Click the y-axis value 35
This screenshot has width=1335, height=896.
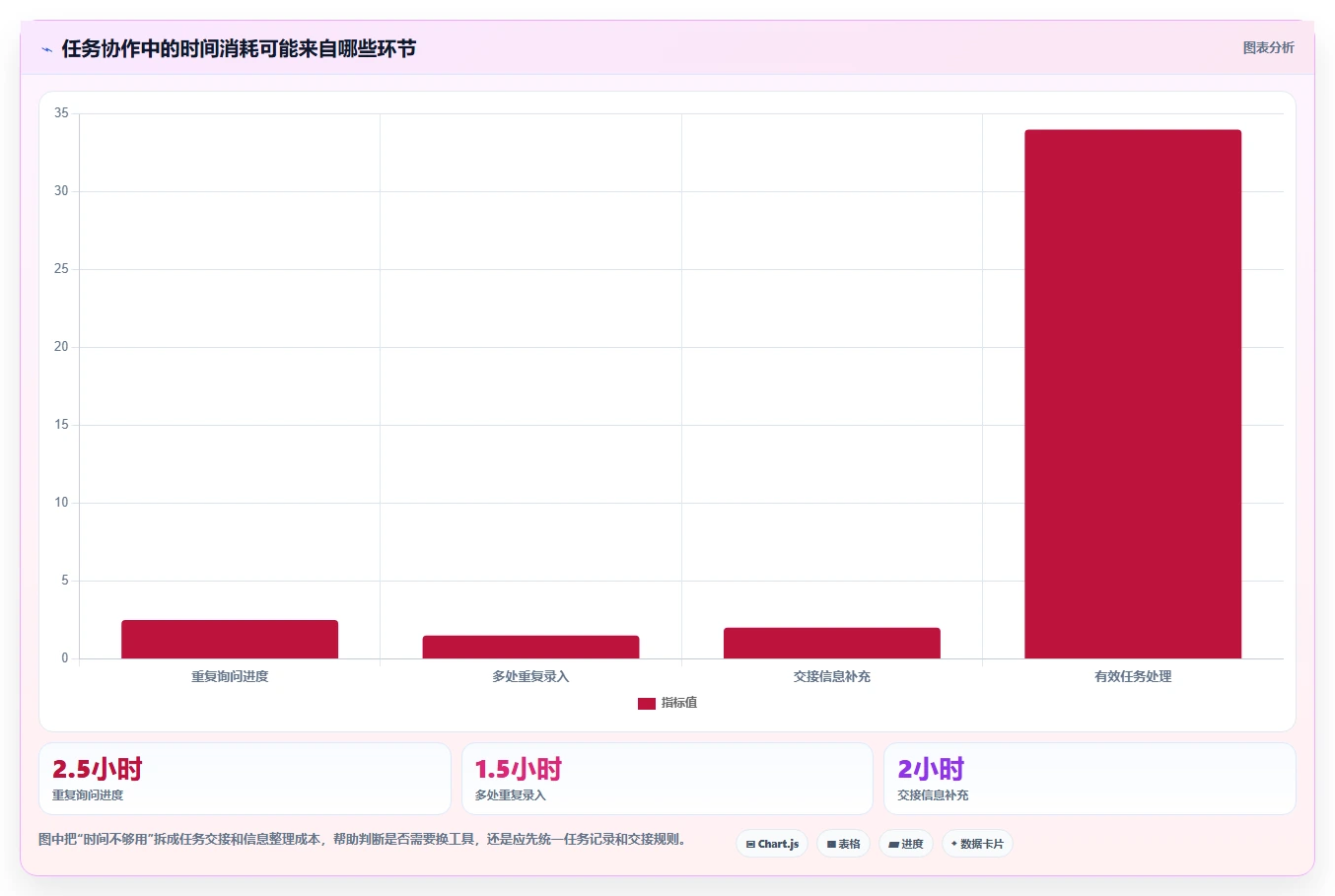[61, 113]
